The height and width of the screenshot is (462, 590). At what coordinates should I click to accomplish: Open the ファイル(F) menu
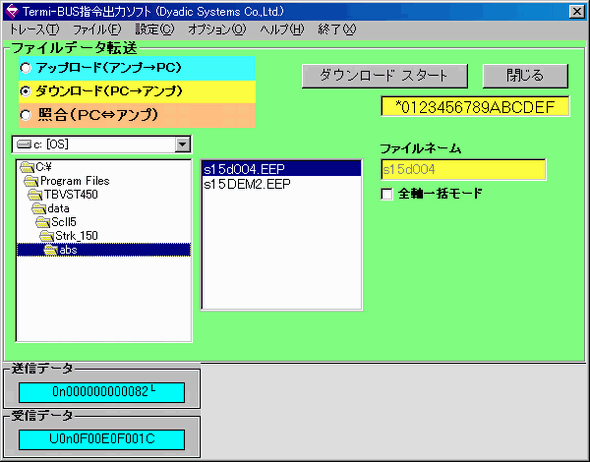tap(97, 29)
